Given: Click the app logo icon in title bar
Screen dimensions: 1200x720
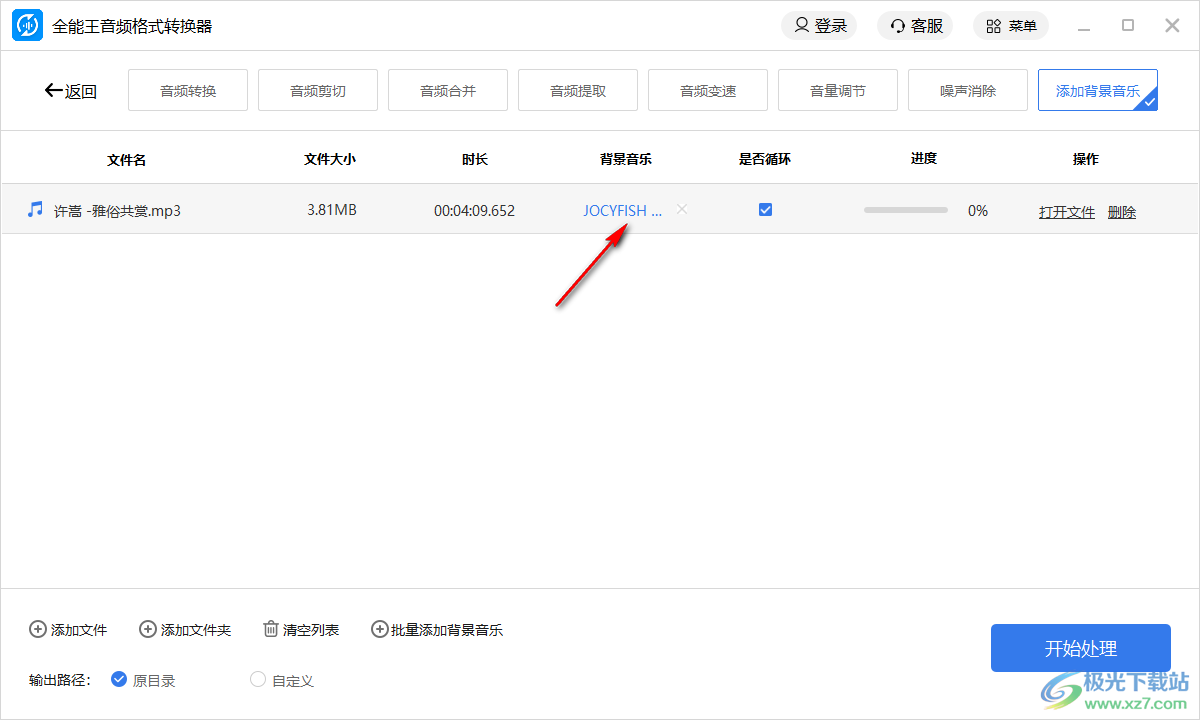Looking at the screenshot, I should (x=27, y=26).
